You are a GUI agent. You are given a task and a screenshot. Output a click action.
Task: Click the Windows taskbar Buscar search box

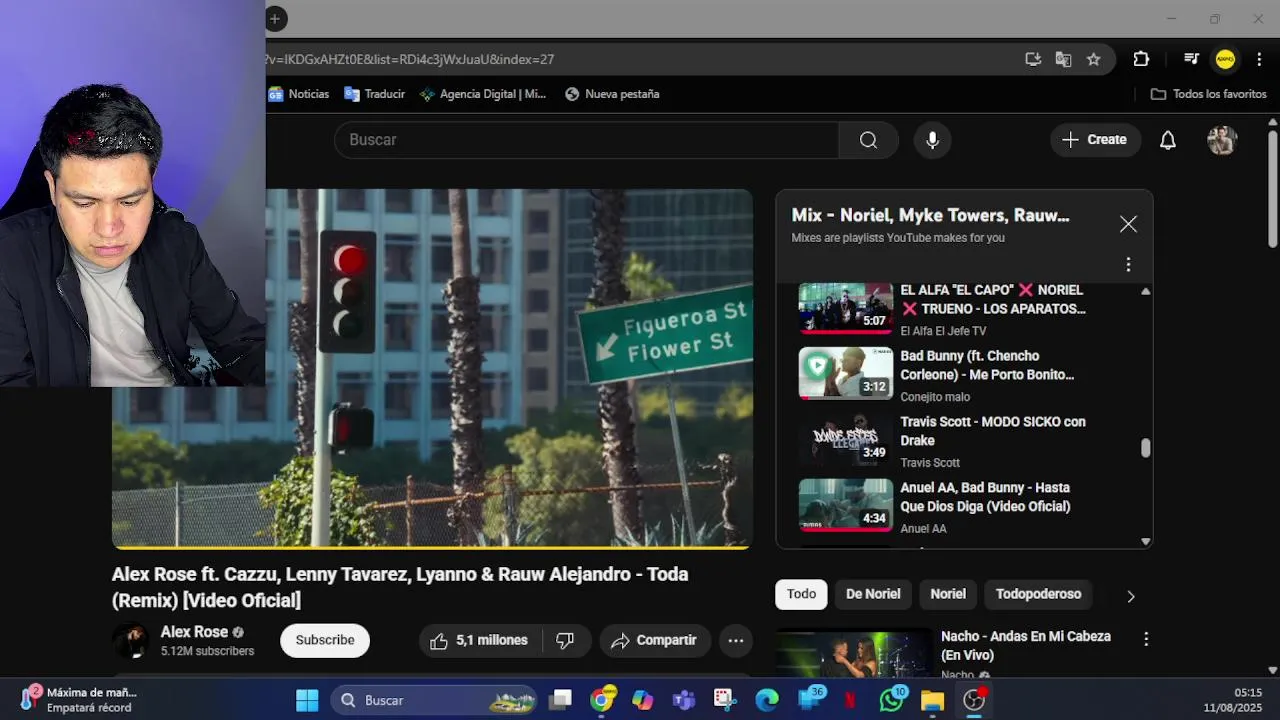(435, 700)
